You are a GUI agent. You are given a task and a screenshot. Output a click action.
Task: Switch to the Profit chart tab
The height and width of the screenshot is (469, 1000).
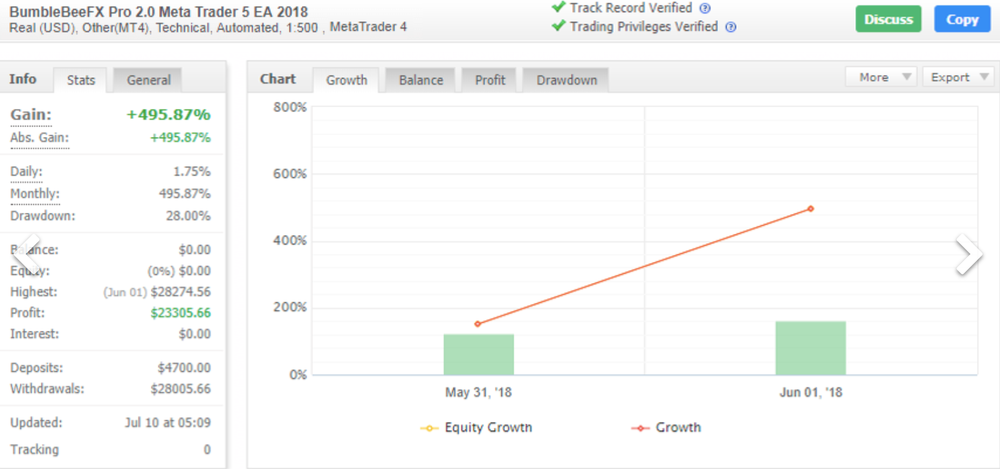tap(490, 80)
